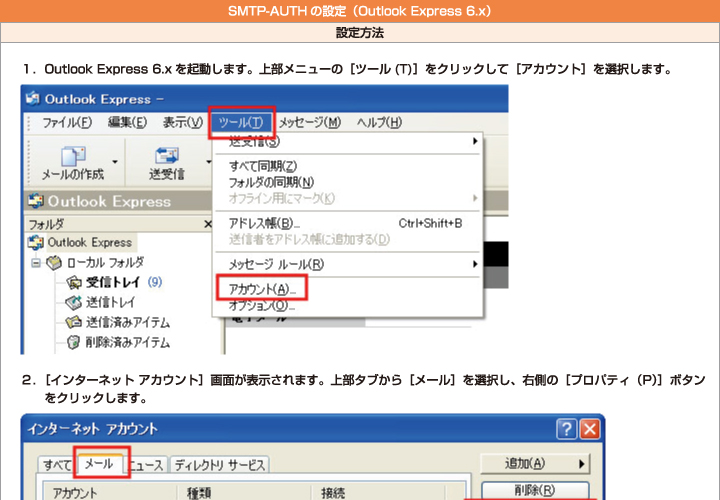Open the 表示(V) menu
The width and height of the screenshot is (720, 500).
click(x=183, y=123)
